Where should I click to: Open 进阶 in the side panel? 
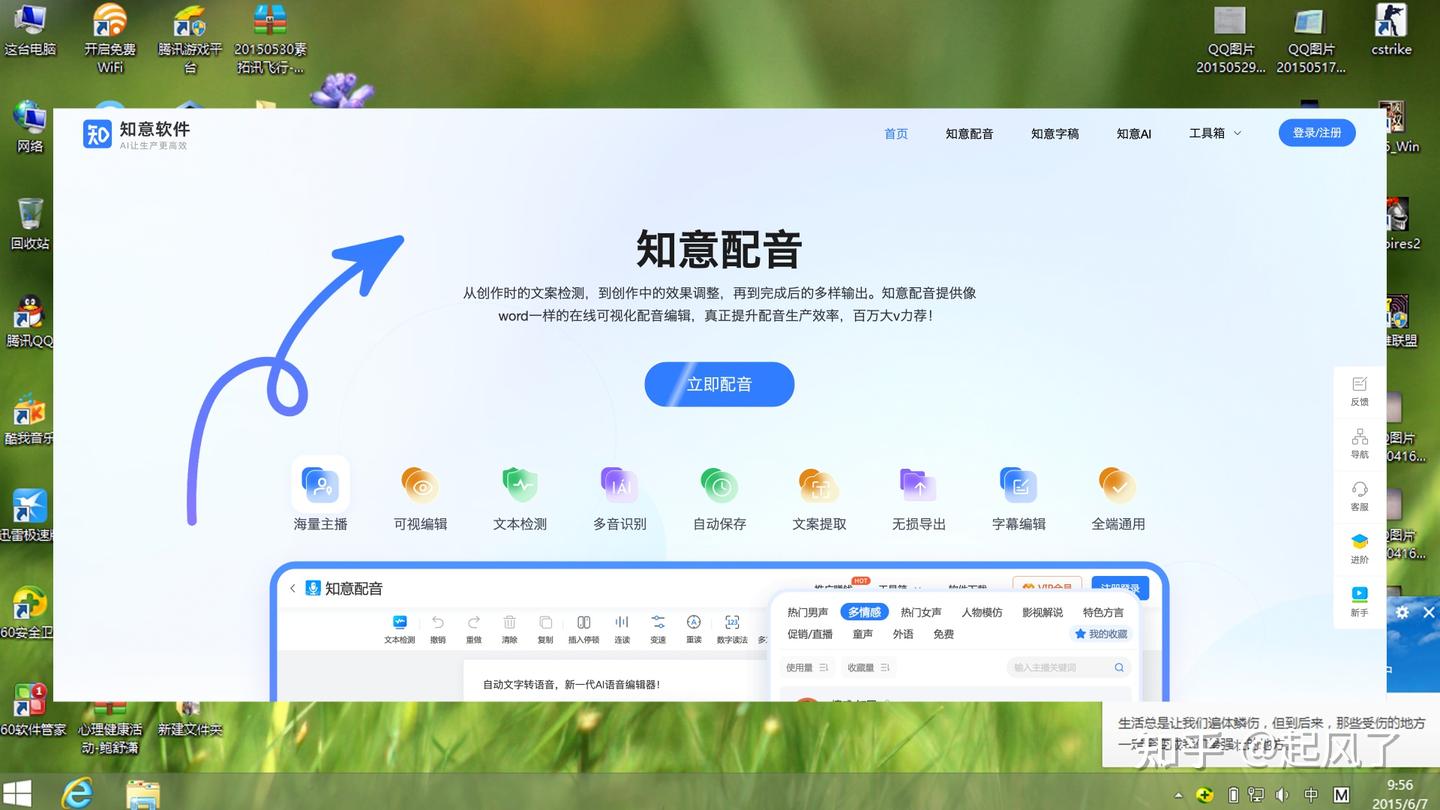[x=1360, y=549]
